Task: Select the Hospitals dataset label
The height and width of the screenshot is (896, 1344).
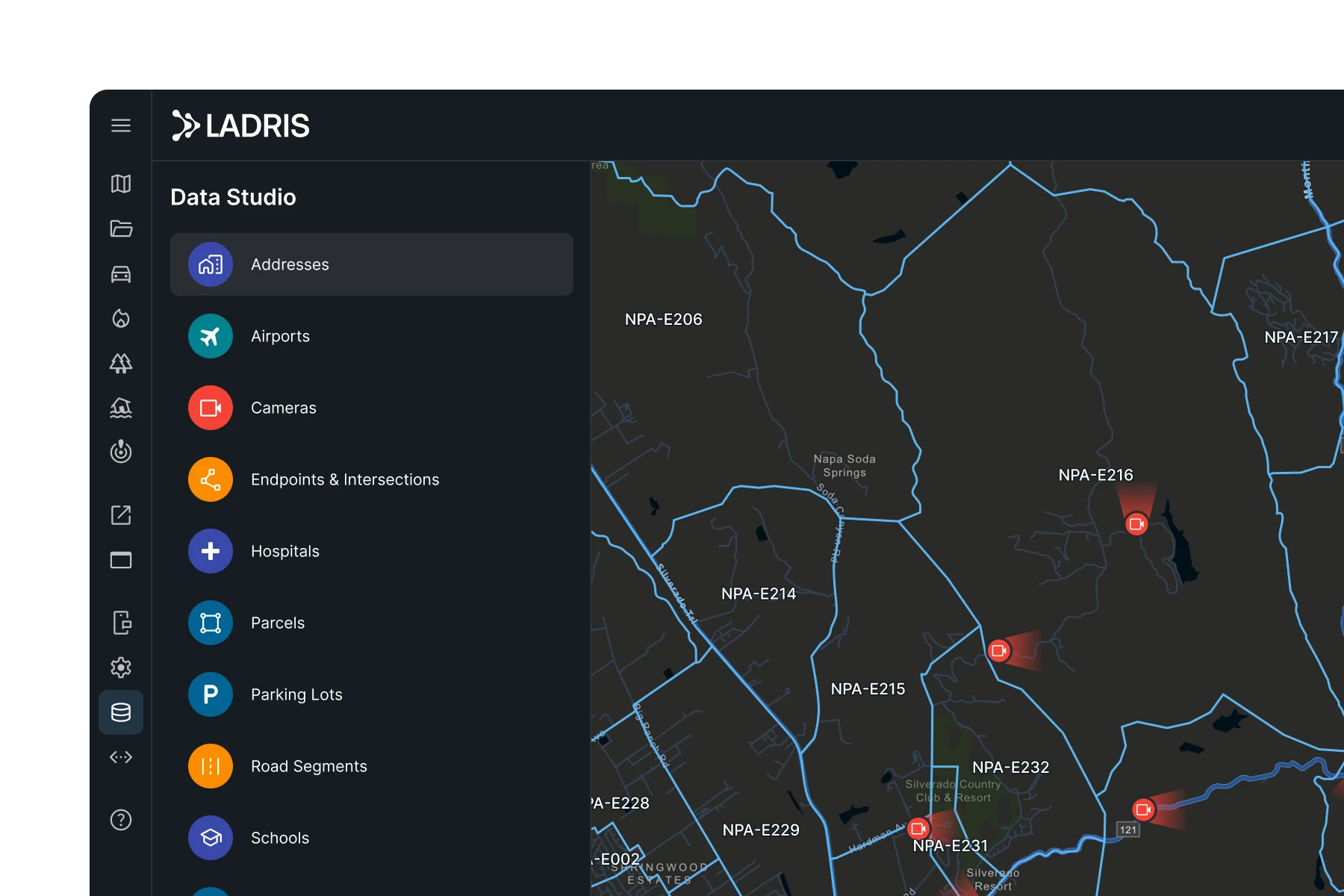Action: 285,551
